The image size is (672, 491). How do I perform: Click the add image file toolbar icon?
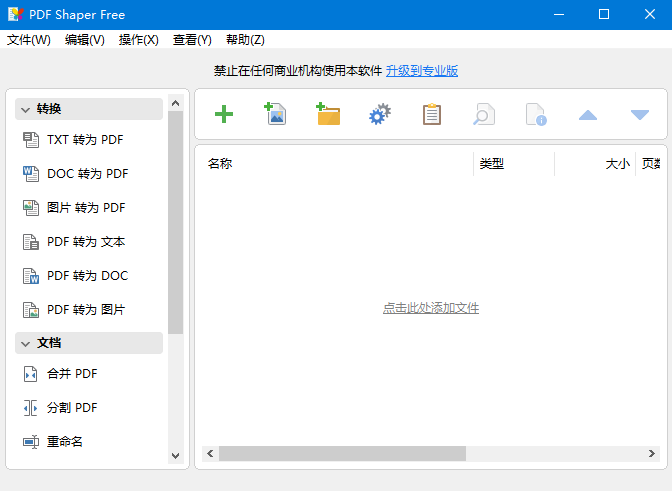click(275, 114)
